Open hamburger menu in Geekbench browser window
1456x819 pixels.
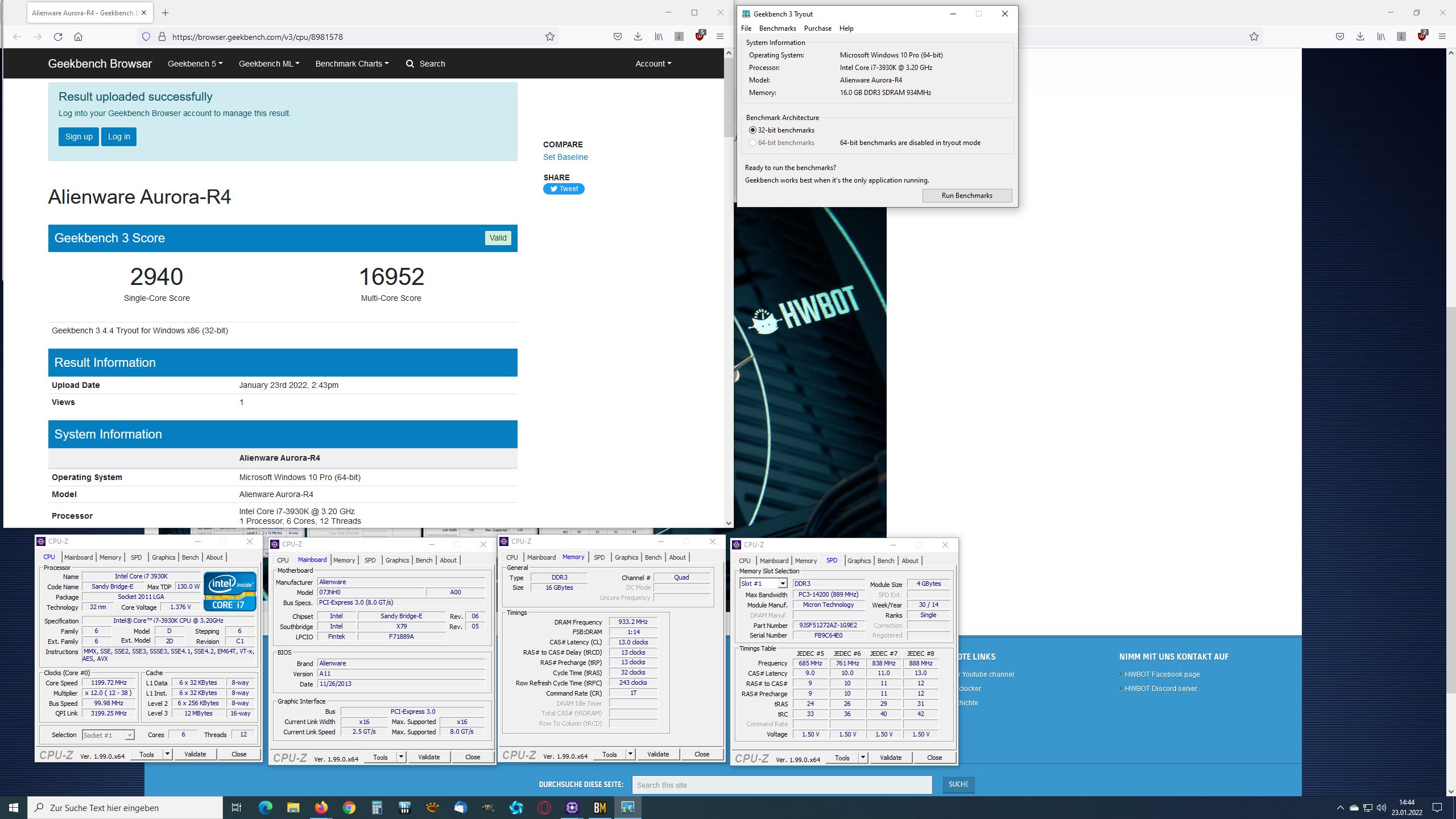pyautogui.click(x=719, y=37)
